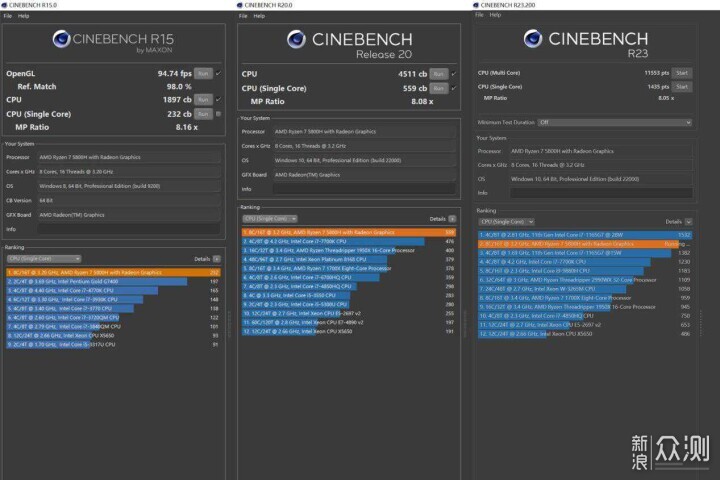The width and height of the screenshot is (720, 480).
Task: Select Xeon CPU E5-2697 v2 row in R23
Action: [x=585, y=325]
